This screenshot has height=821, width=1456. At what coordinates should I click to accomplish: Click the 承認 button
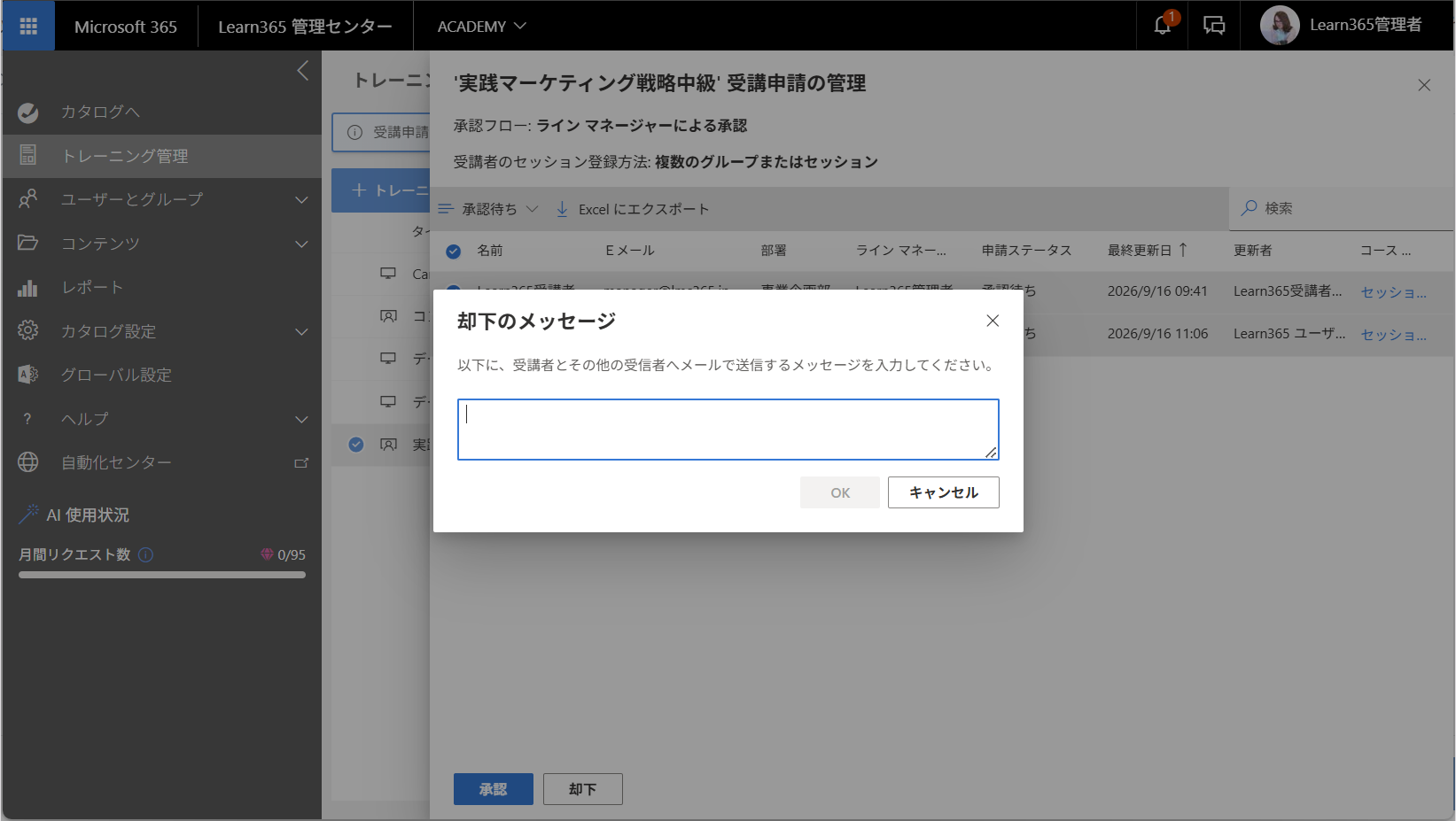click(x=494, y=789)
